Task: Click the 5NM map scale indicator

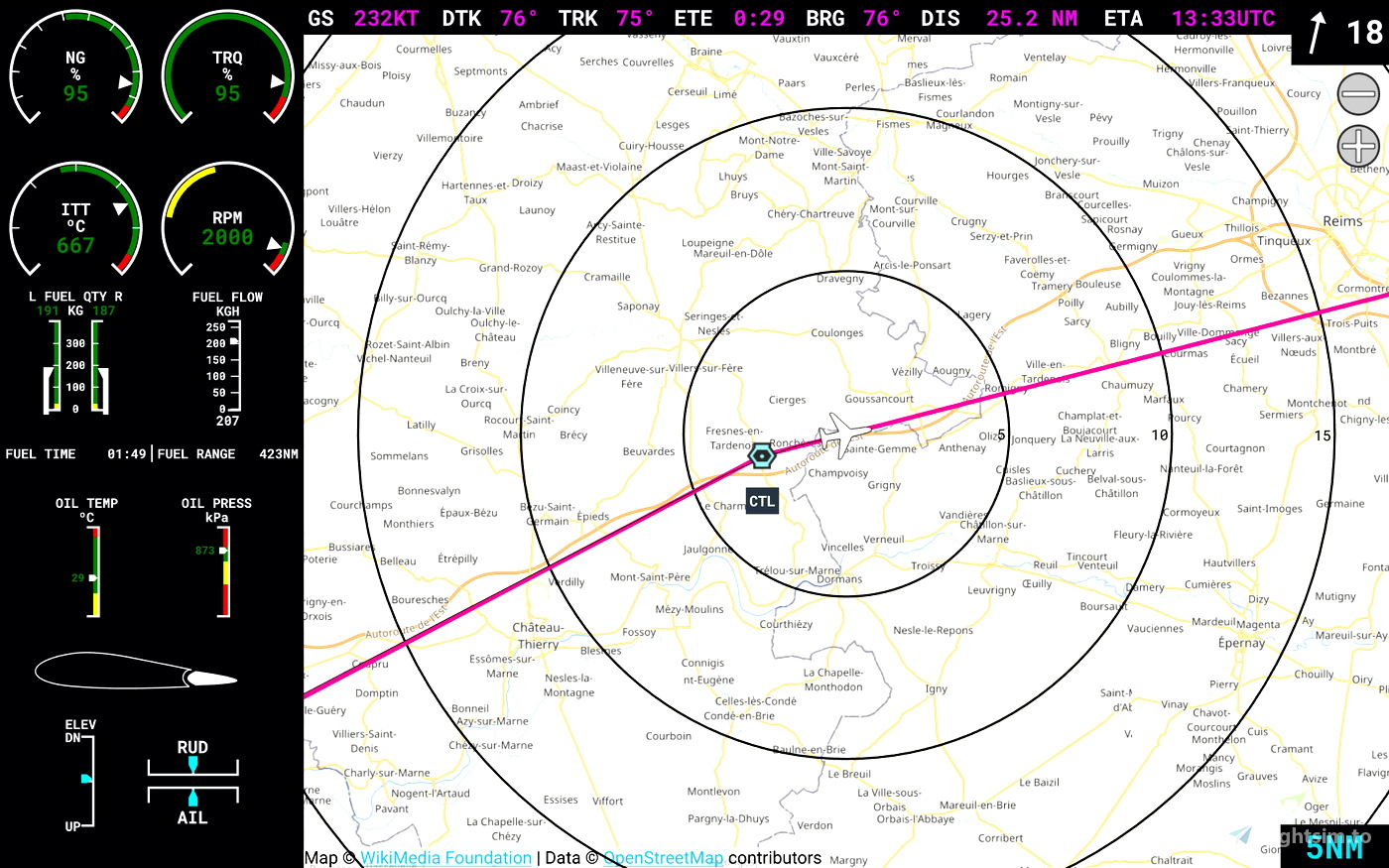Action: tap(1333, 846)
